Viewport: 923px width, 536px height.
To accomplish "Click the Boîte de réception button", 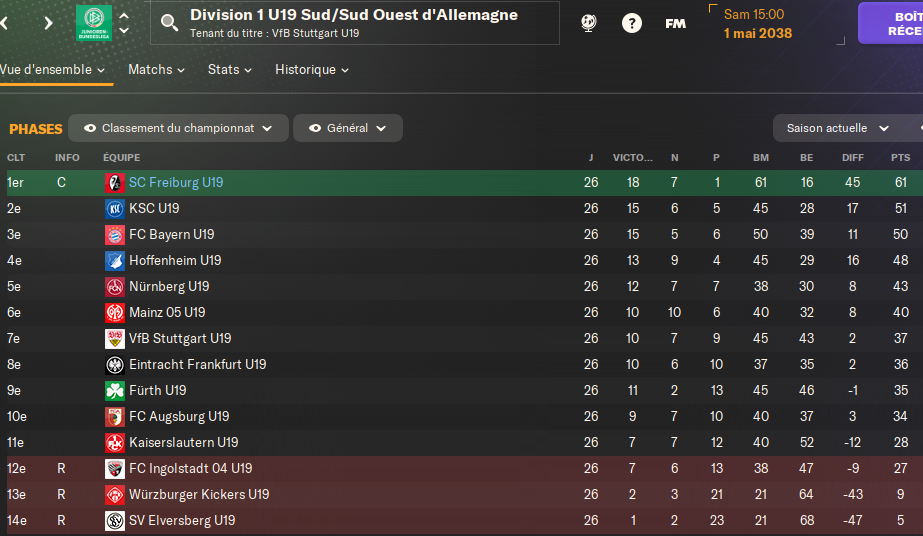I will click(891, 23).
